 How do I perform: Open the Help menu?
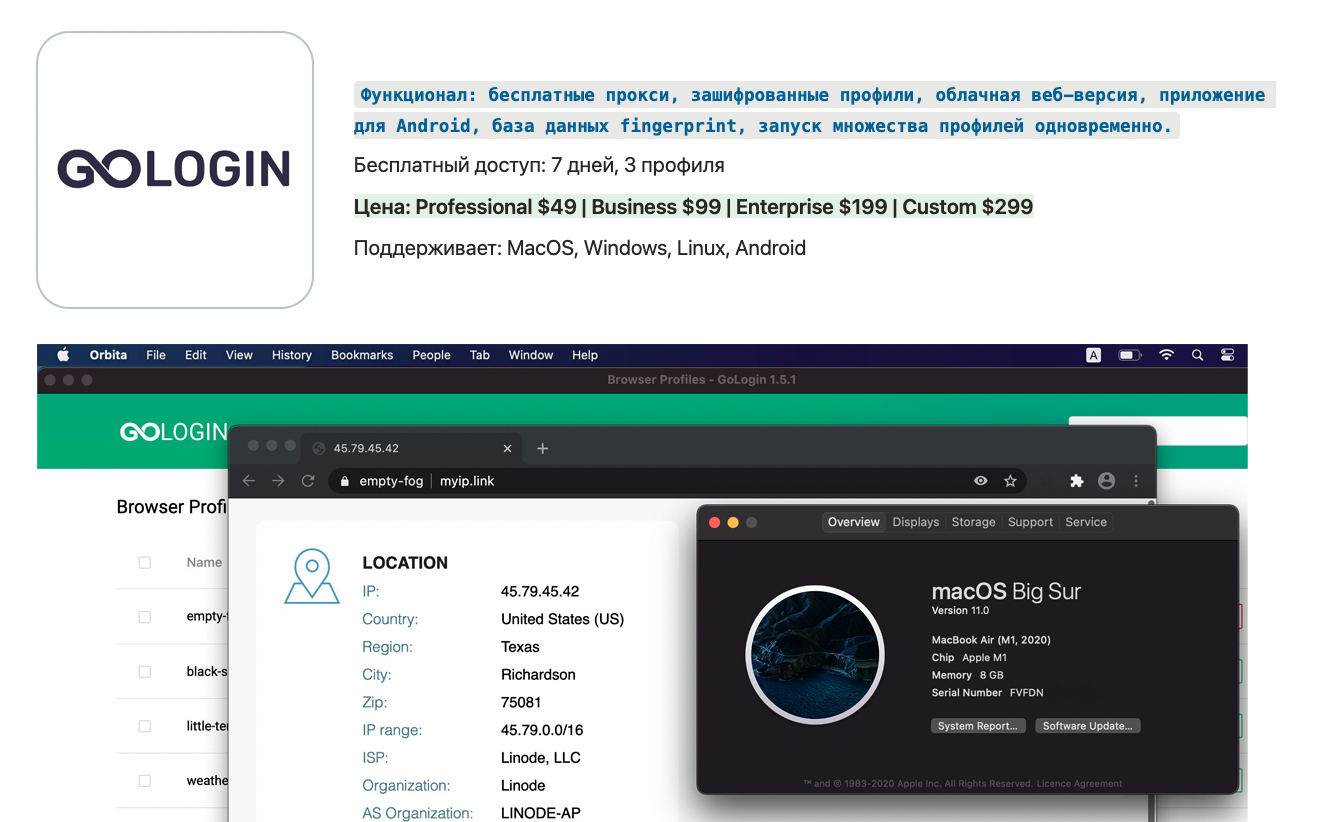(585, 355)
